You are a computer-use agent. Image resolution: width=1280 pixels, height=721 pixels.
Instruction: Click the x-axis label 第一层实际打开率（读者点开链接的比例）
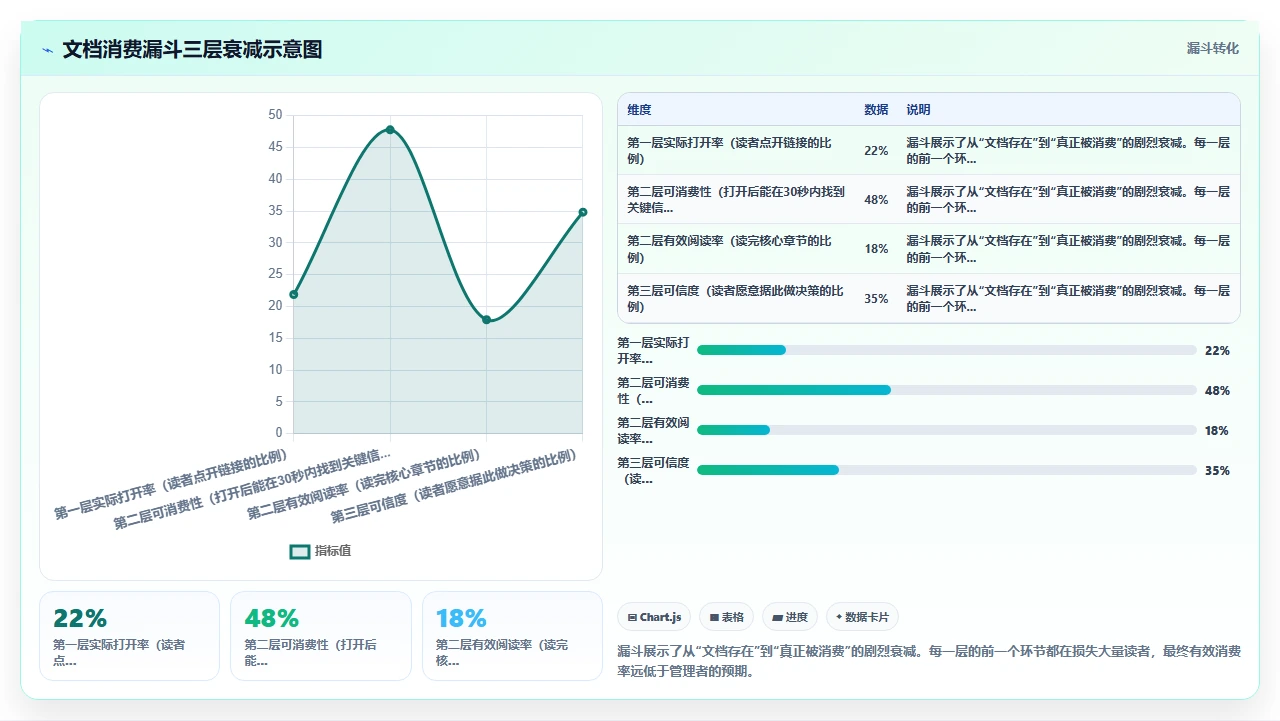pos(172,484)
